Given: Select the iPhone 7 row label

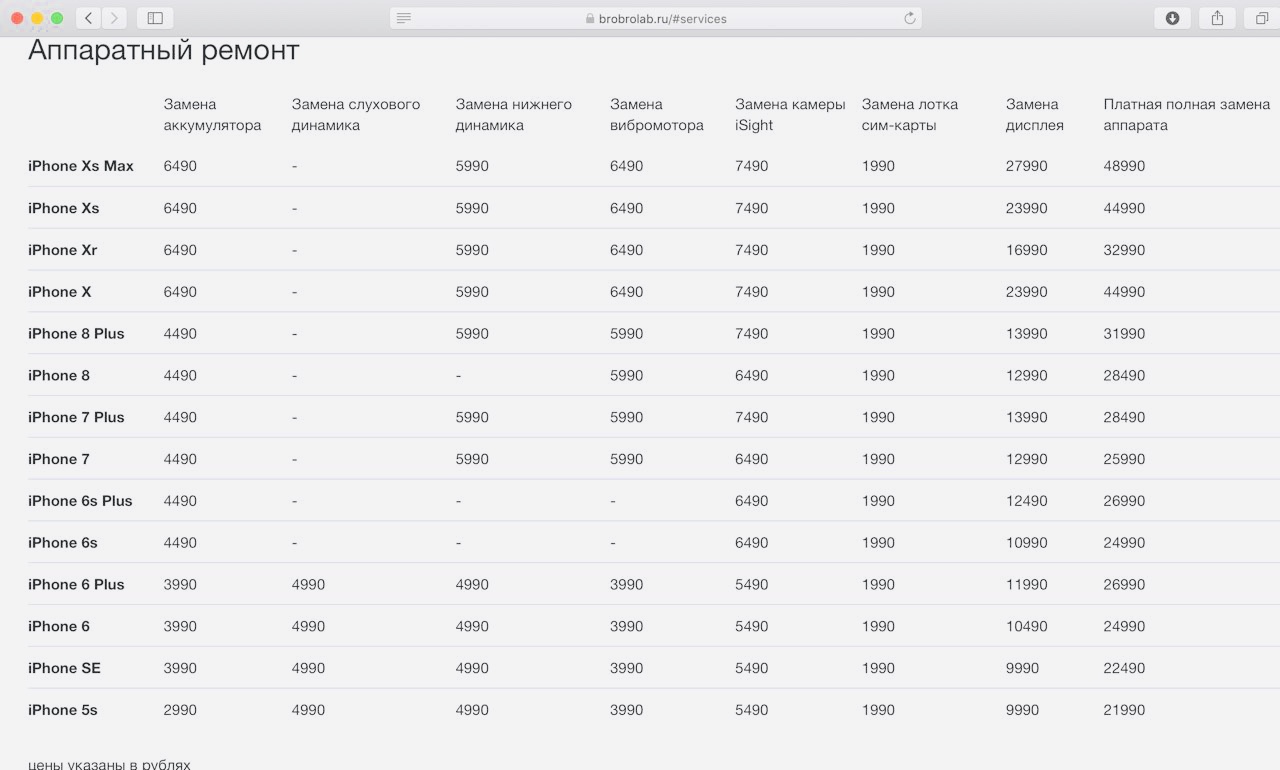Looking at the screenshot, I should pyautogui.click(x=59, y=460).
